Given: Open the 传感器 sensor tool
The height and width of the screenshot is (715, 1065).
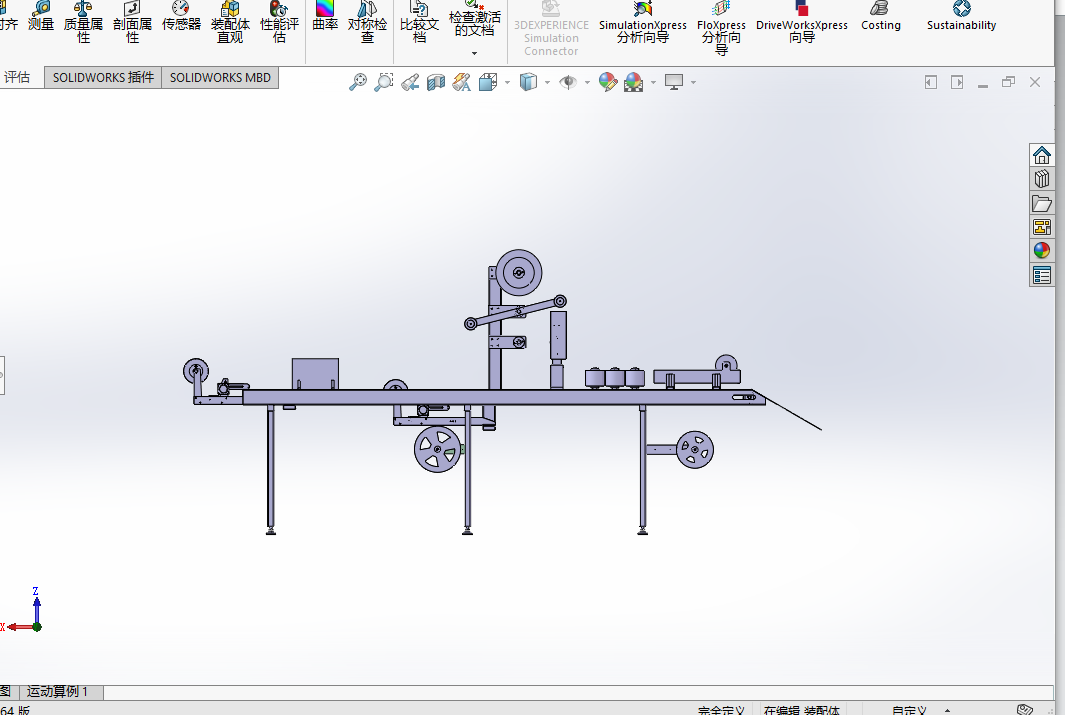Looking at the screenshot, I should click(181, 18).
